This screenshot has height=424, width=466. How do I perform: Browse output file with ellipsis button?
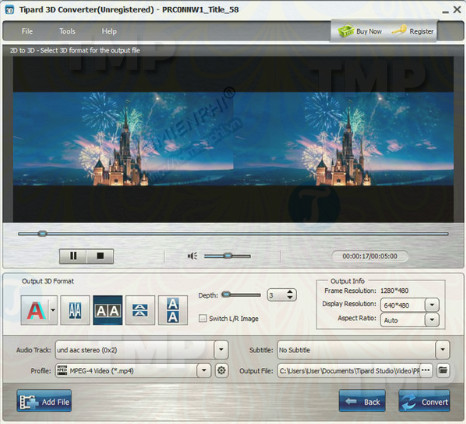coord(426,370)
